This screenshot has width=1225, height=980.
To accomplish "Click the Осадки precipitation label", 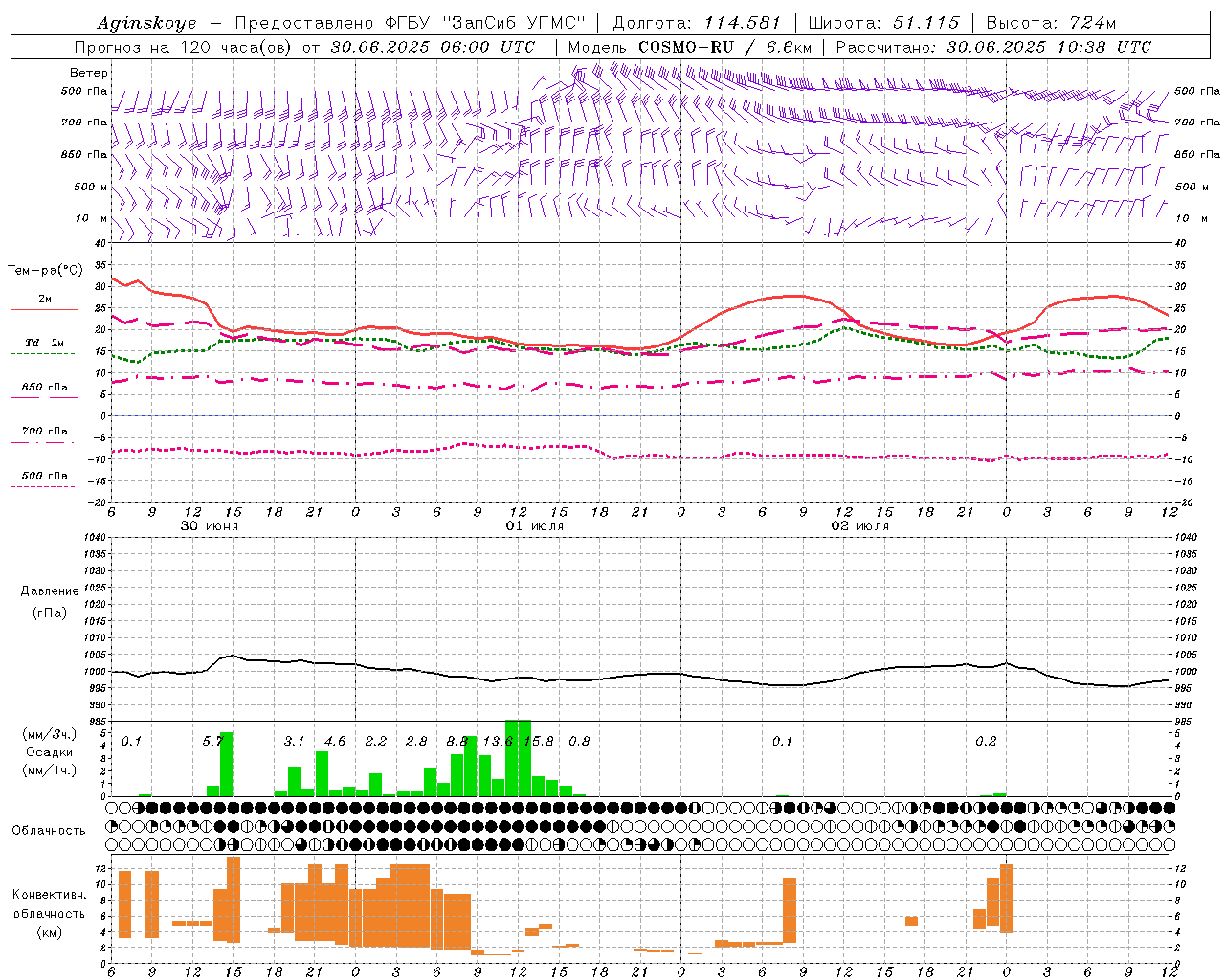I will (50, 752).
